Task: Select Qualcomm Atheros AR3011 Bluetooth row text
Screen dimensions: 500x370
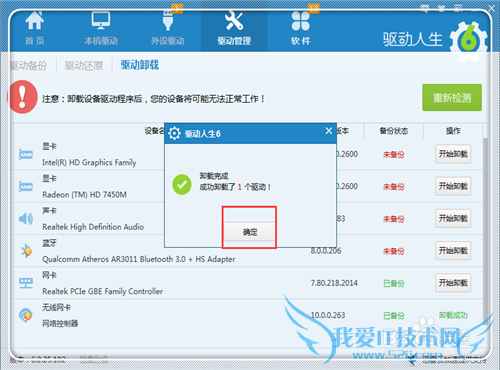Action: [x=139, y=259]
